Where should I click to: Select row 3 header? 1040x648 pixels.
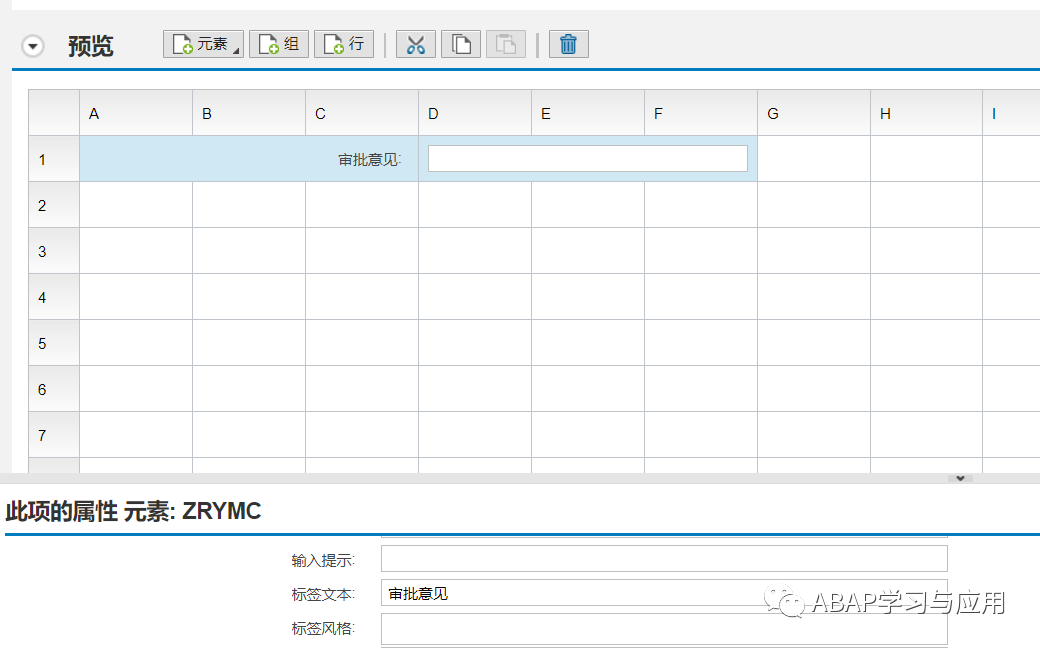[x=54, y=251]
